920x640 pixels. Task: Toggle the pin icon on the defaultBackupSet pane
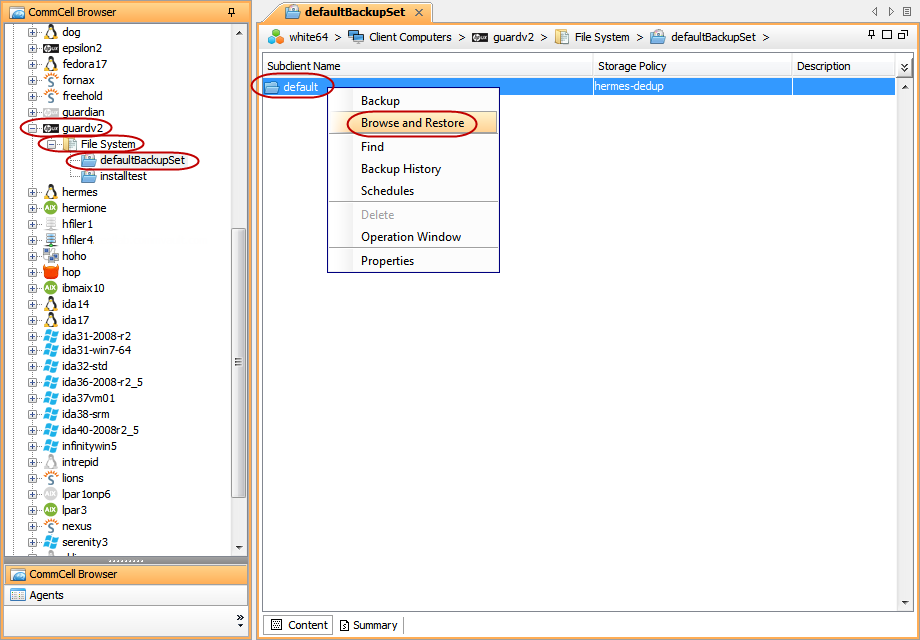tap(869, 36)
